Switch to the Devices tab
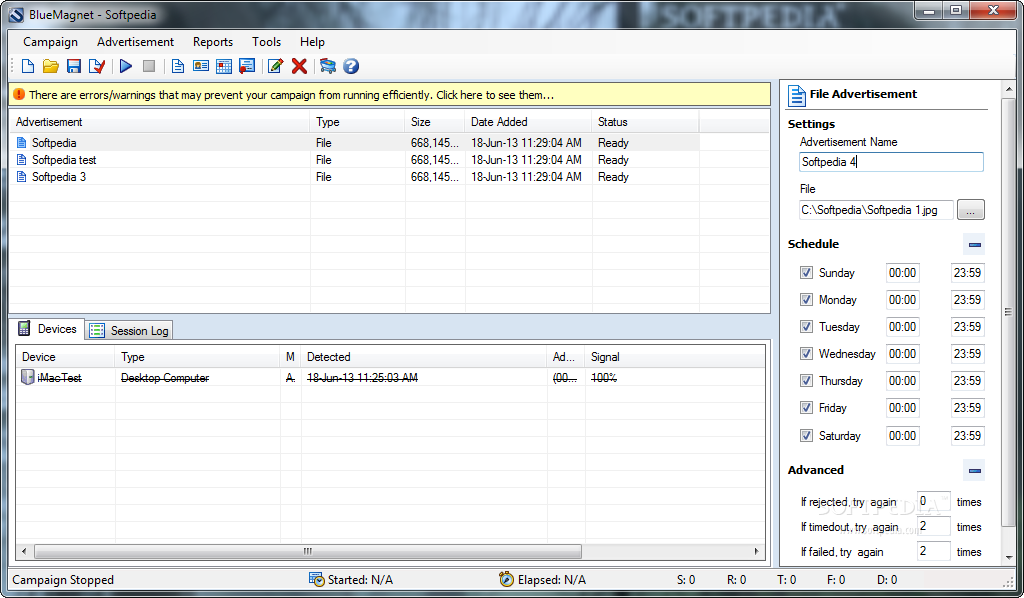Screen dimensions: 1024x598 (x=47, y=329)
